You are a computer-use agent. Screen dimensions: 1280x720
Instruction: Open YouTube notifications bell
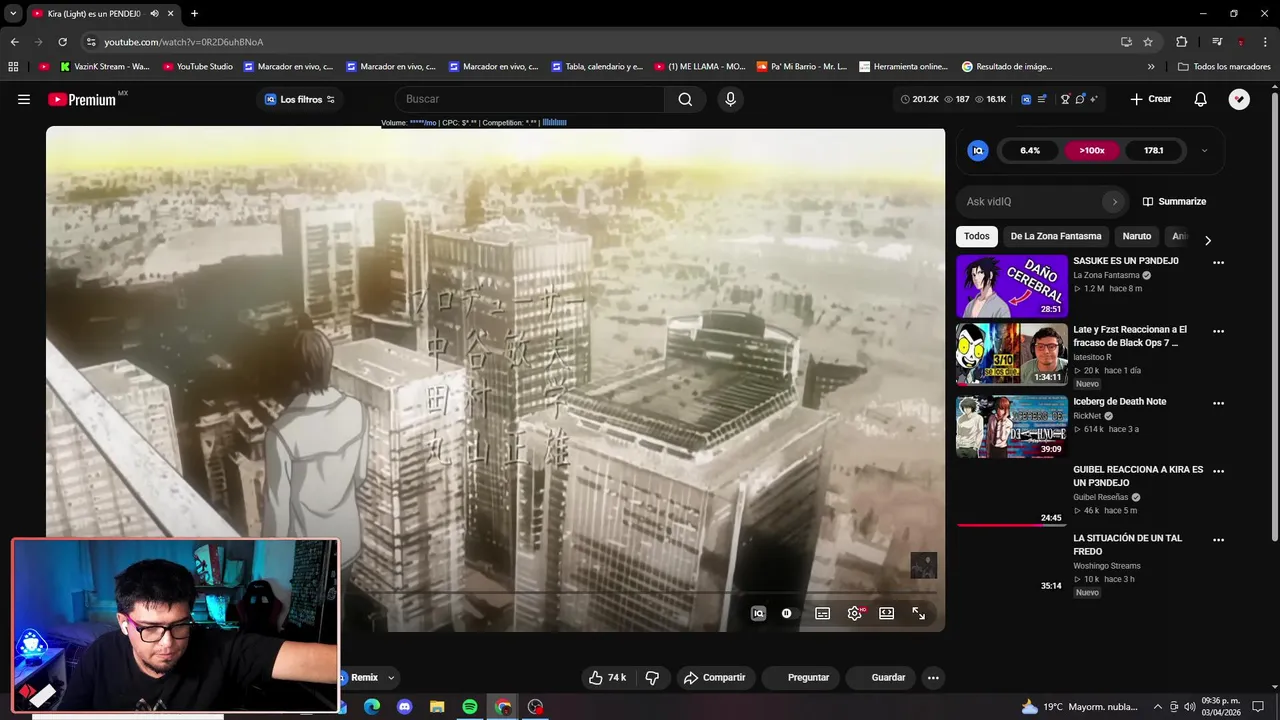tap(1201, 99)
